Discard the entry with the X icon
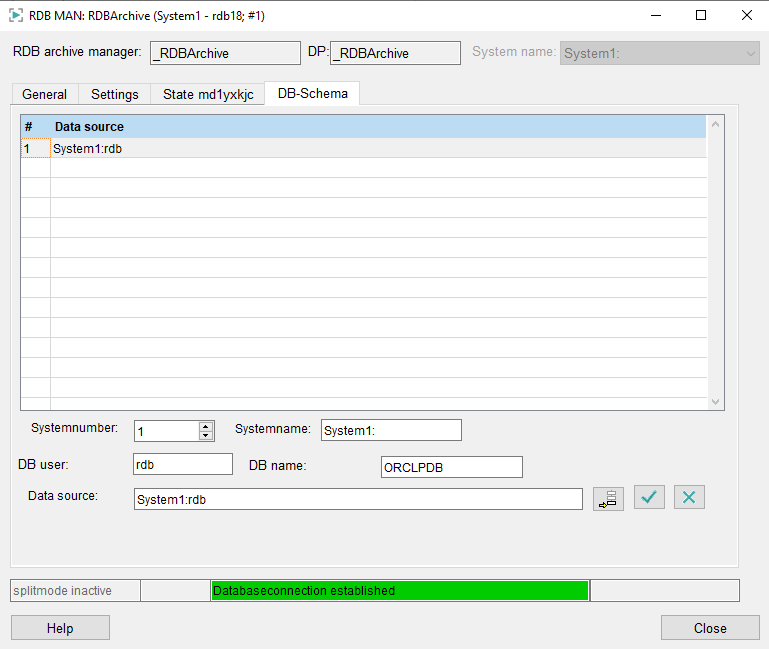The image size is (769, 649). pos(689,497)
